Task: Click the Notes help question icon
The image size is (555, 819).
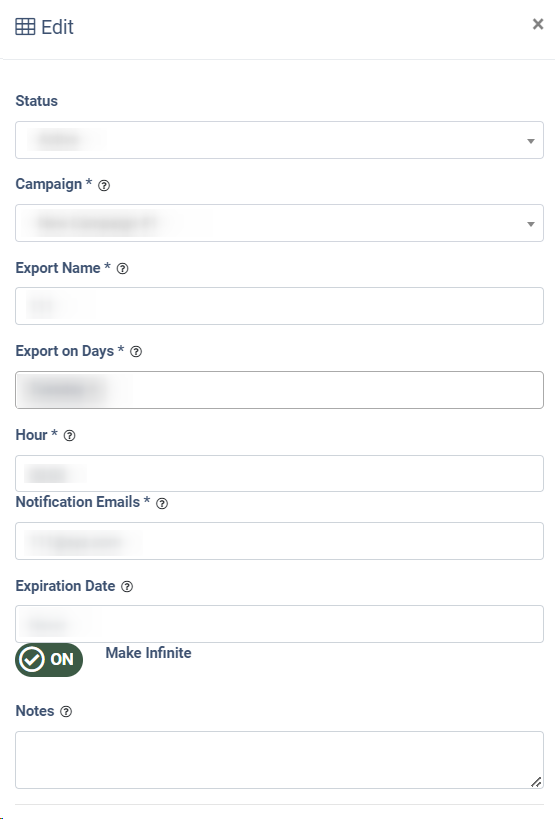Action: 66,711
